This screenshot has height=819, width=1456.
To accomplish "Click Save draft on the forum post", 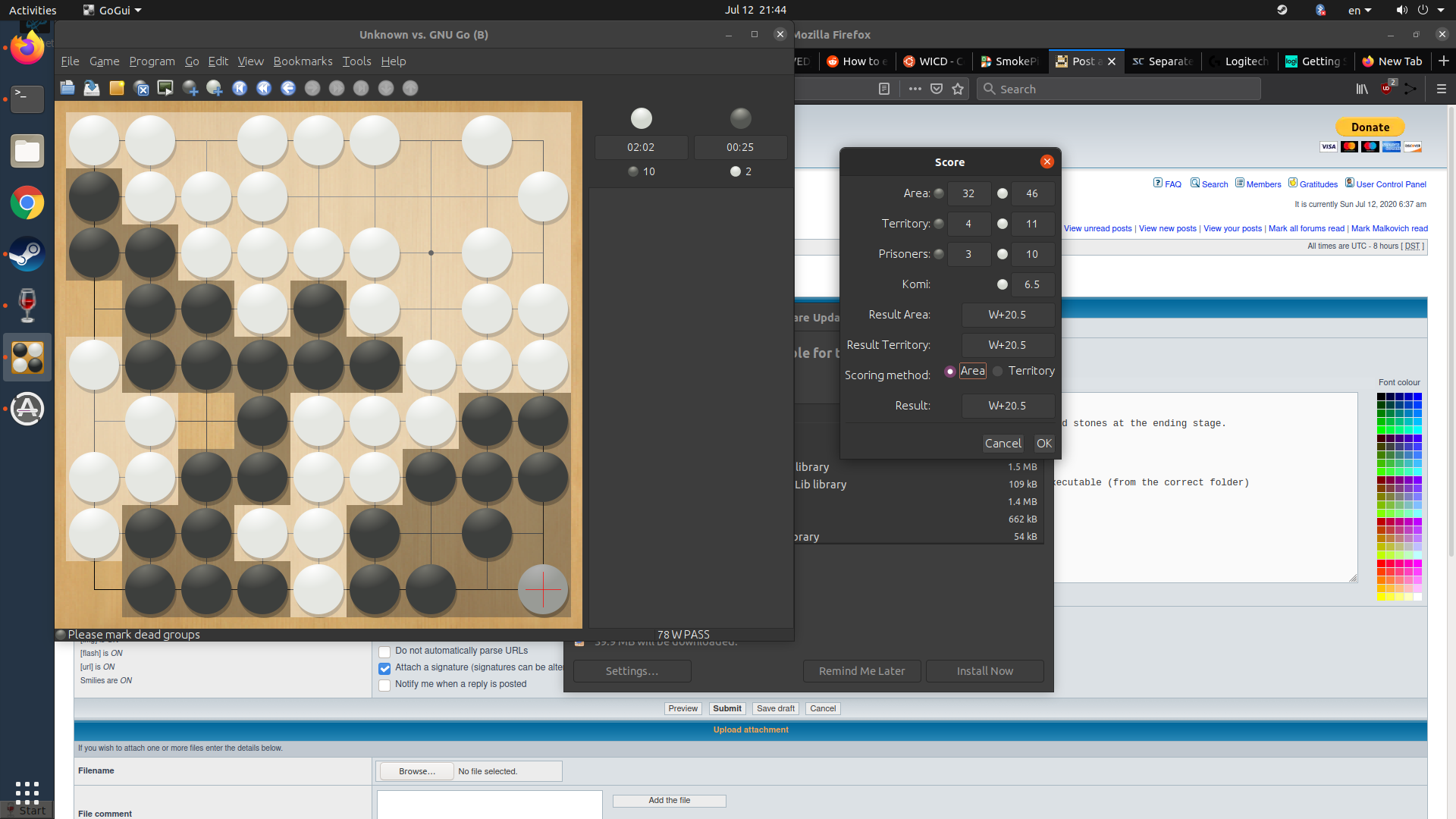I will point(776,708).
